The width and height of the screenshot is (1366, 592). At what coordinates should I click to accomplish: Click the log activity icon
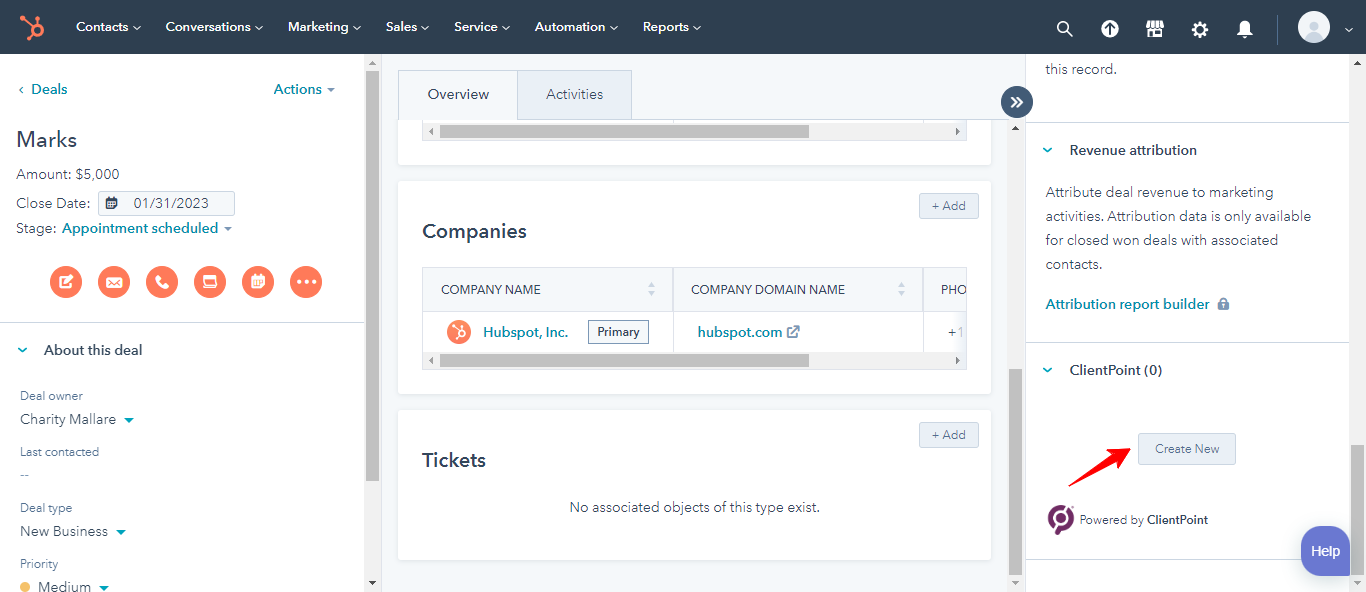click(x=210, y=282)
